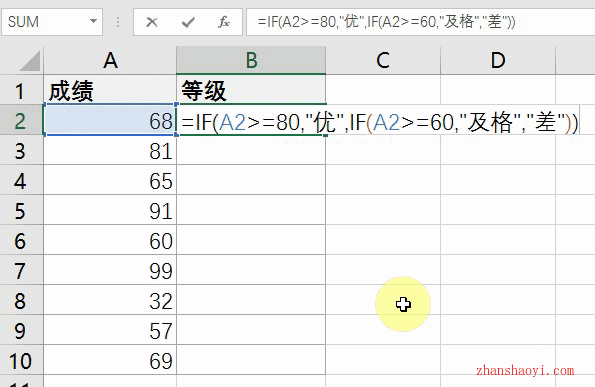Click empty cell D4 in column D
The height and width of the screenshot is (387, 595).
pos(498,180)
